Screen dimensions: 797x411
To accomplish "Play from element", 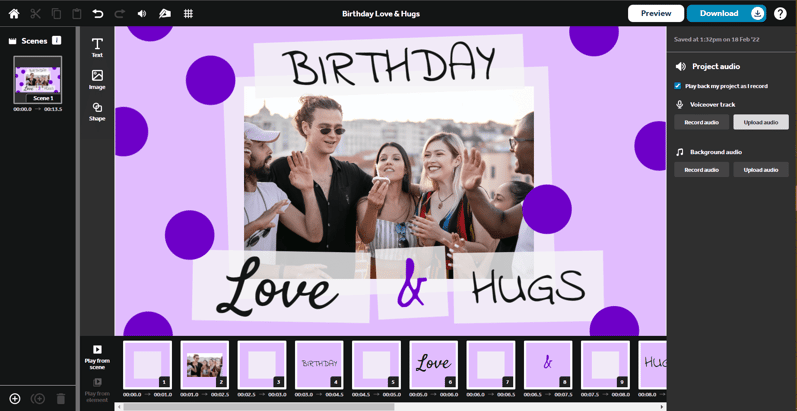I will 97,390.
